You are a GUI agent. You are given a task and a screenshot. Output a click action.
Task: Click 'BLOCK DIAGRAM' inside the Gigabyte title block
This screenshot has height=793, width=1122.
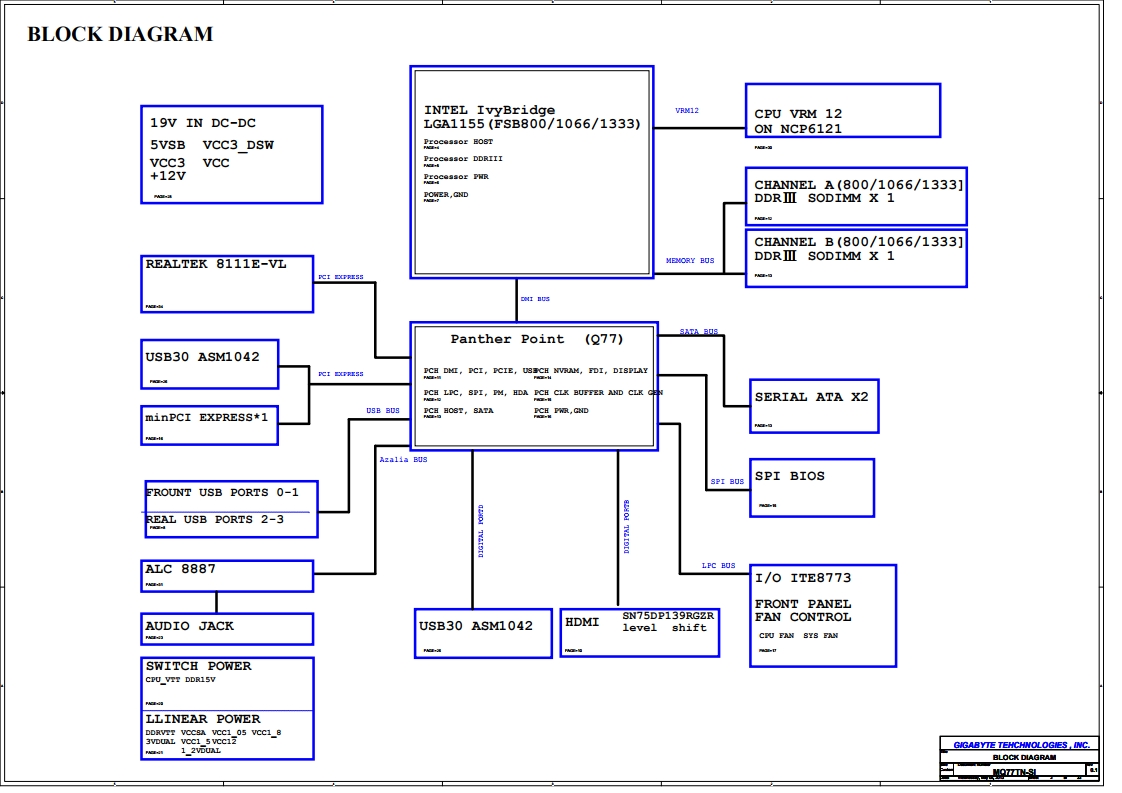[1024, 758]
